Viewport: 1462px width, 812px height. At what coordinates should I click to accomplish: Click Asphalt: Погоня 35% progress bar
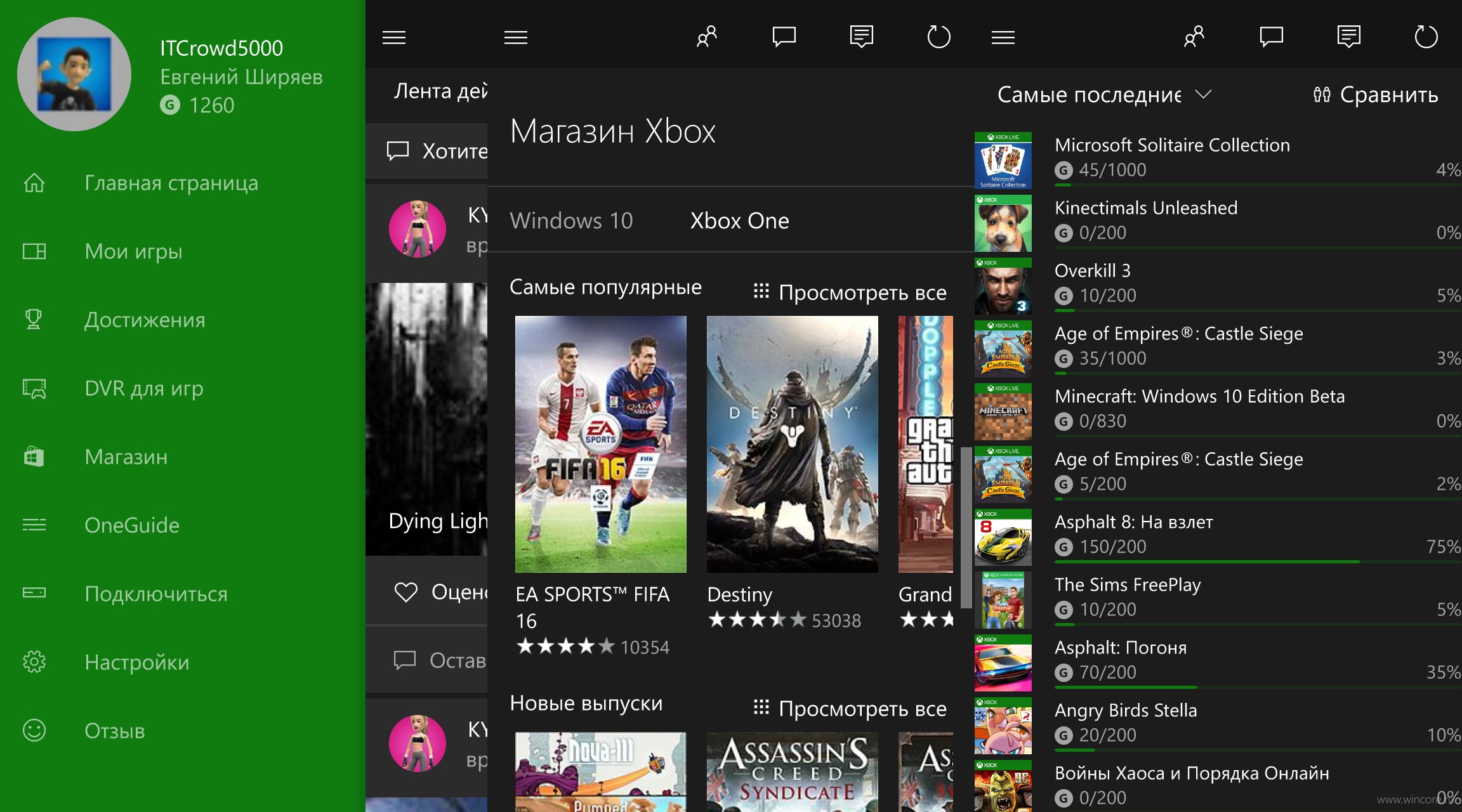[1258, 687]
